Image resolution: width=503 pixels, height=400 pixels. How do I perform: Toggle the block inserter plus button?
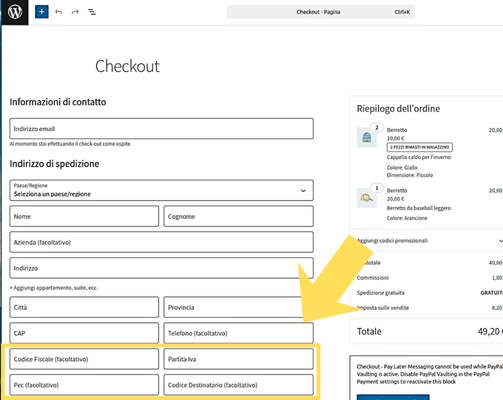[x=42, y=12]
